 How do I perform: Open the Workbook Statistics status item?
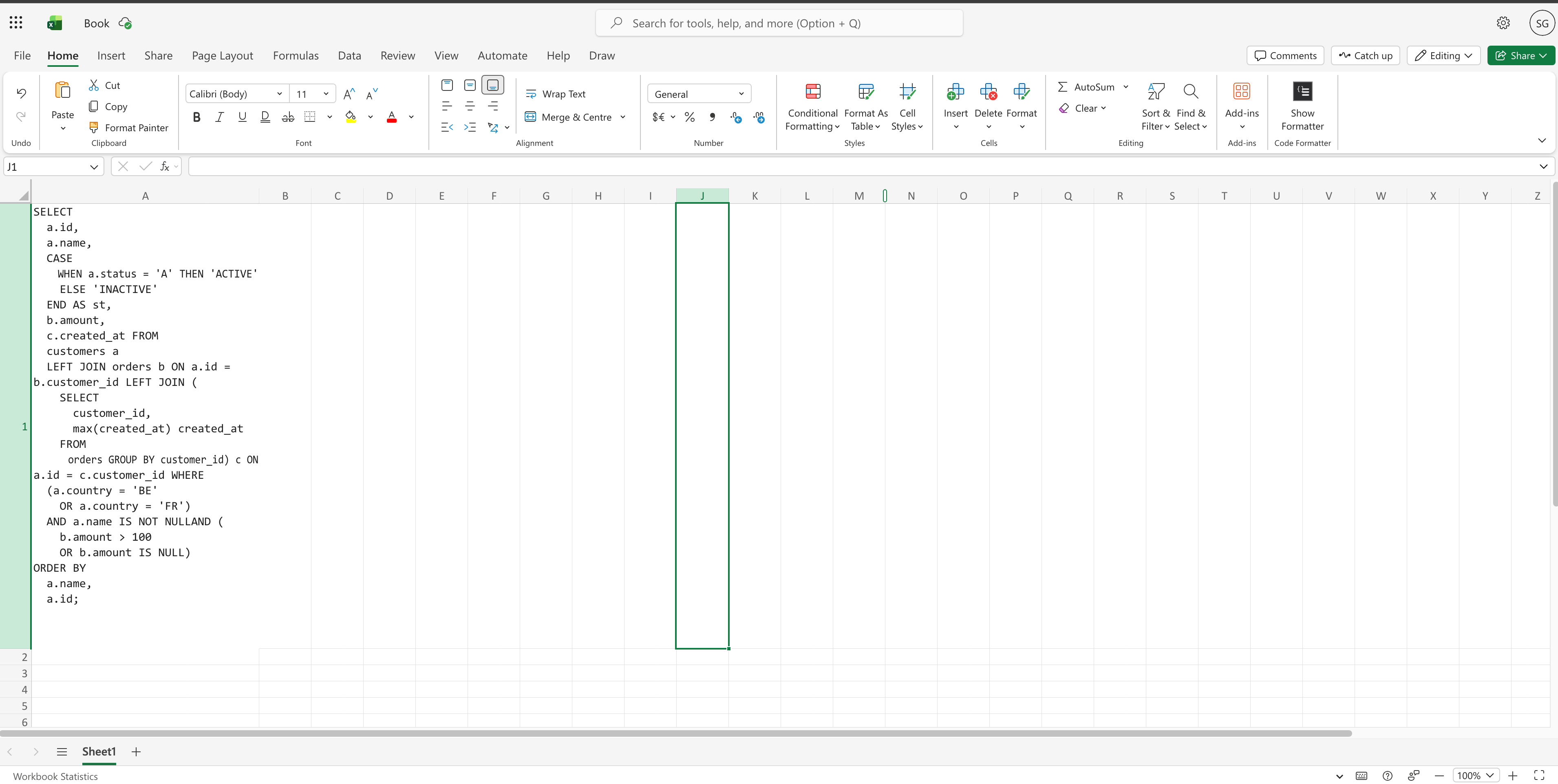pos(55,776)
